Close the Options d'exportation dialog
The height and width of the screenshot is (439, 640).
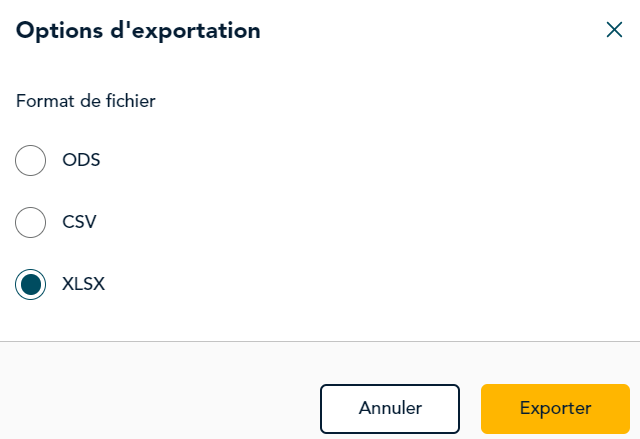[614, 30]
